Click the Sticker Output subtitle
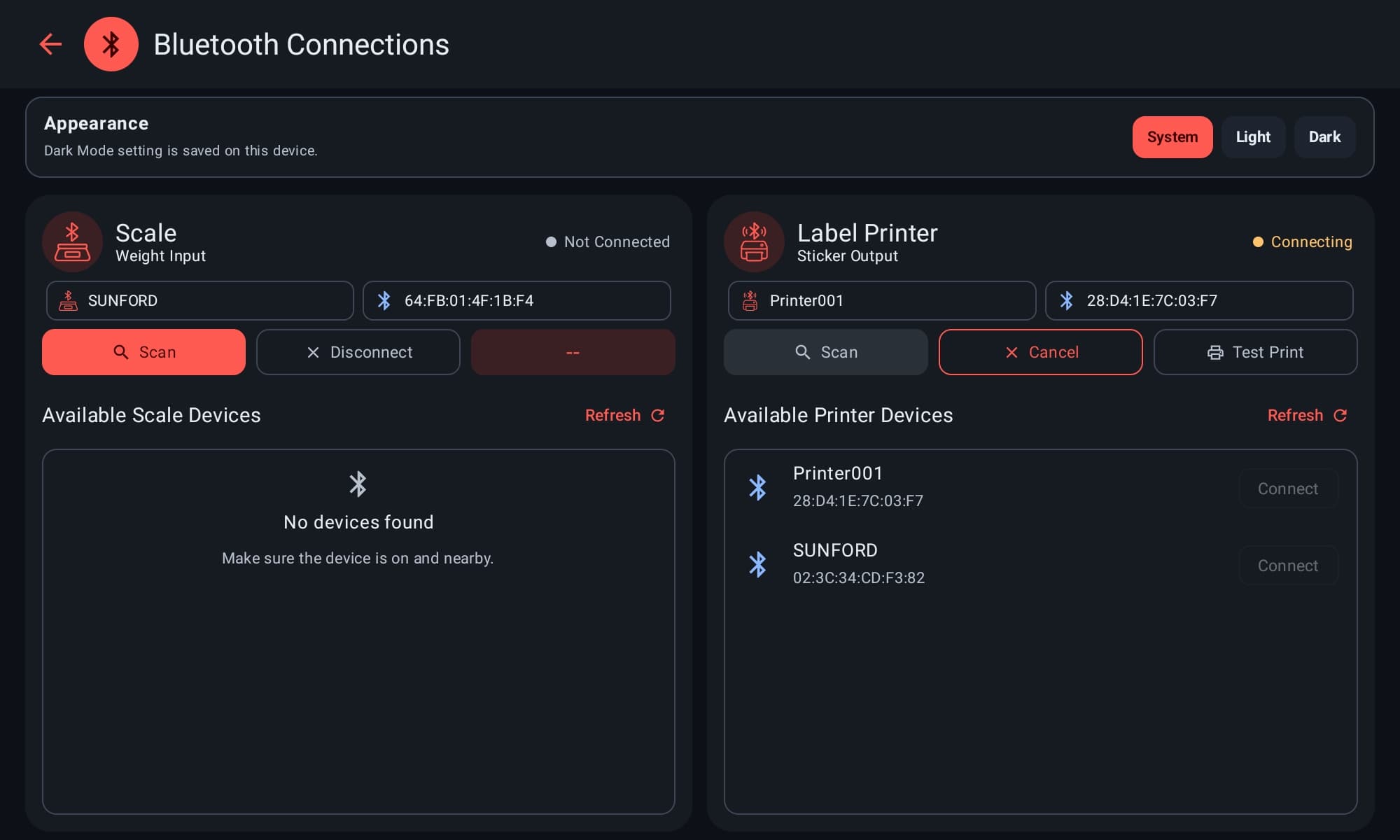This screenshot has height=840, width=1400. pos(847,256)
